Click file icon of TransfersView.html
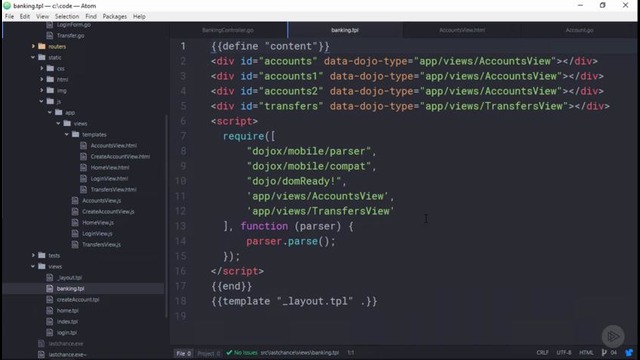This screenshot has width=640, height=360. tap(84, 189)
